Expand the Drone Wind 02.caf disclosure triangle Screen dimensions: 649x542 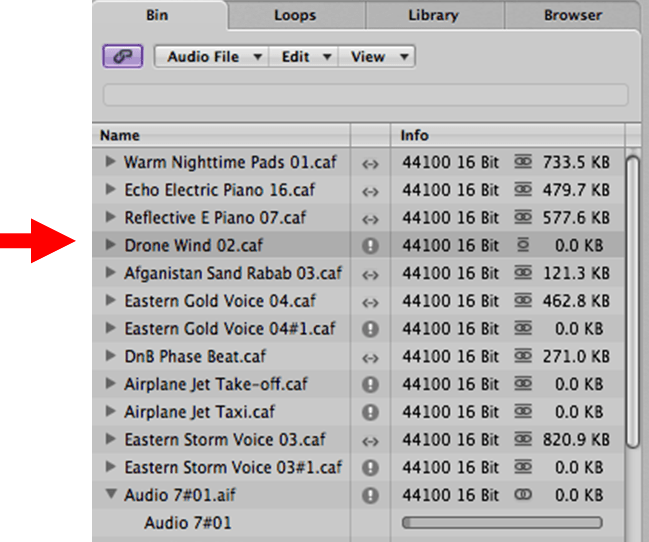[x=110, y=246]
